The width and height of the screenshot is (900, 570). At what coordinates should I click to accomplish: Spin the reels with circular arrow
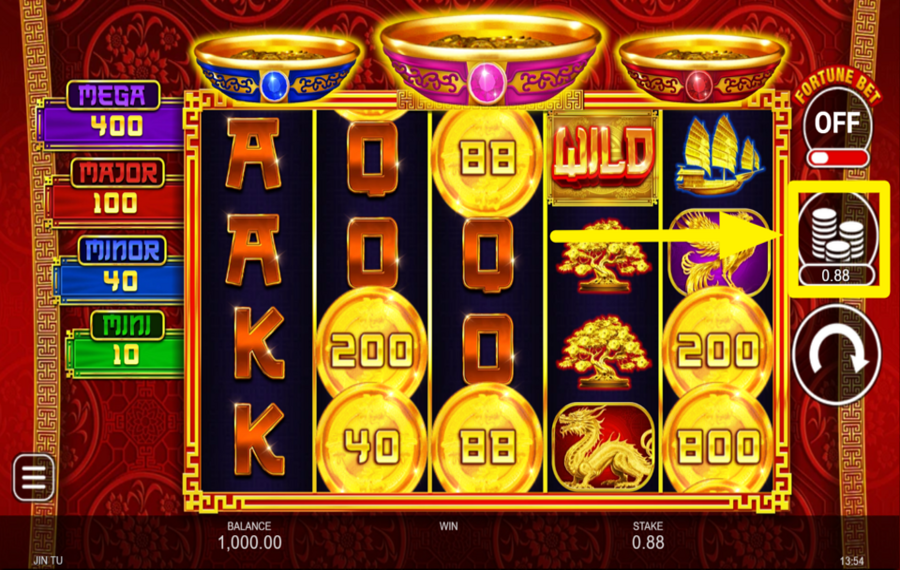click(x=836, y=355)
